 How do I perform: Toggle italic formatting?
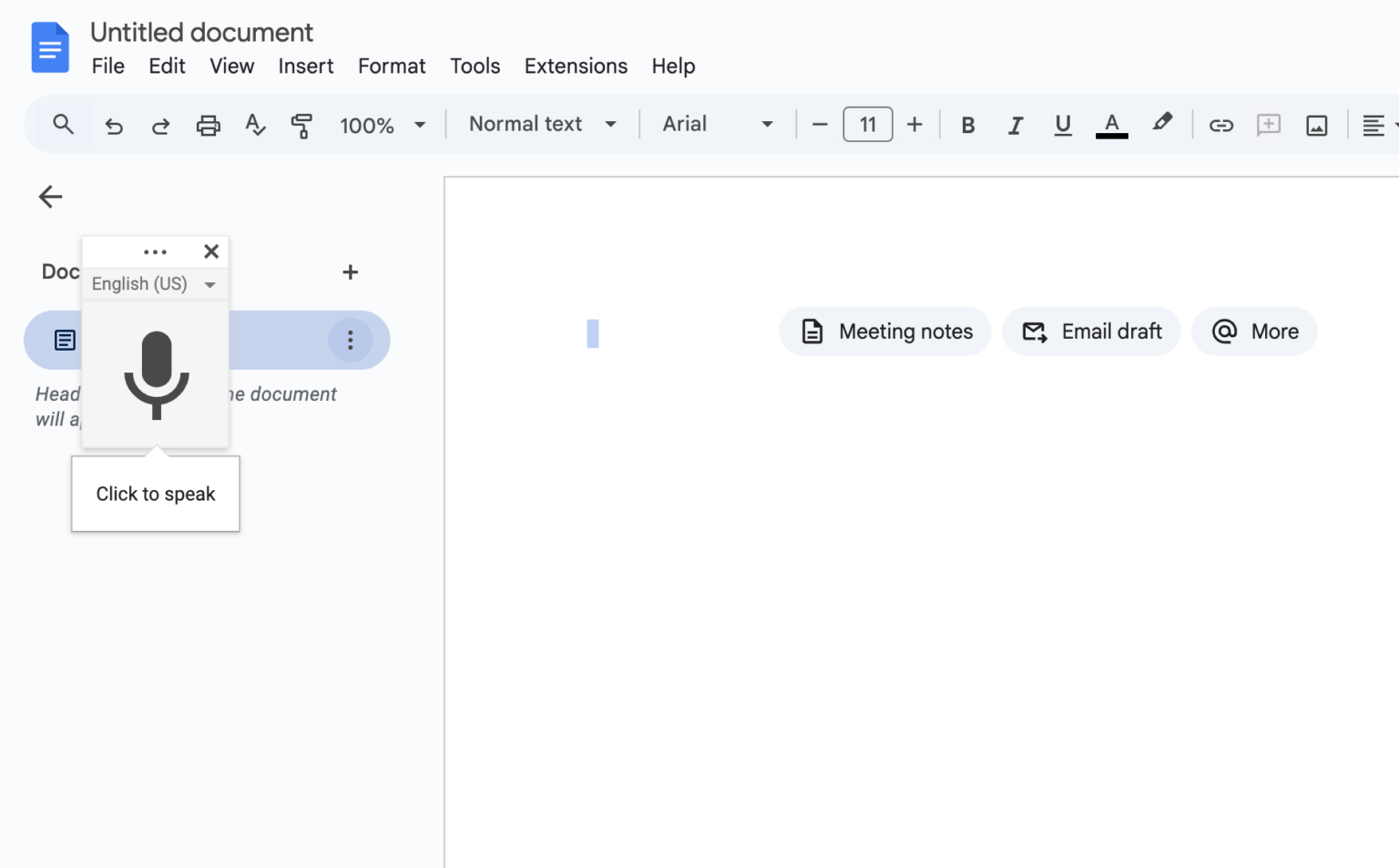(1016, 125)
